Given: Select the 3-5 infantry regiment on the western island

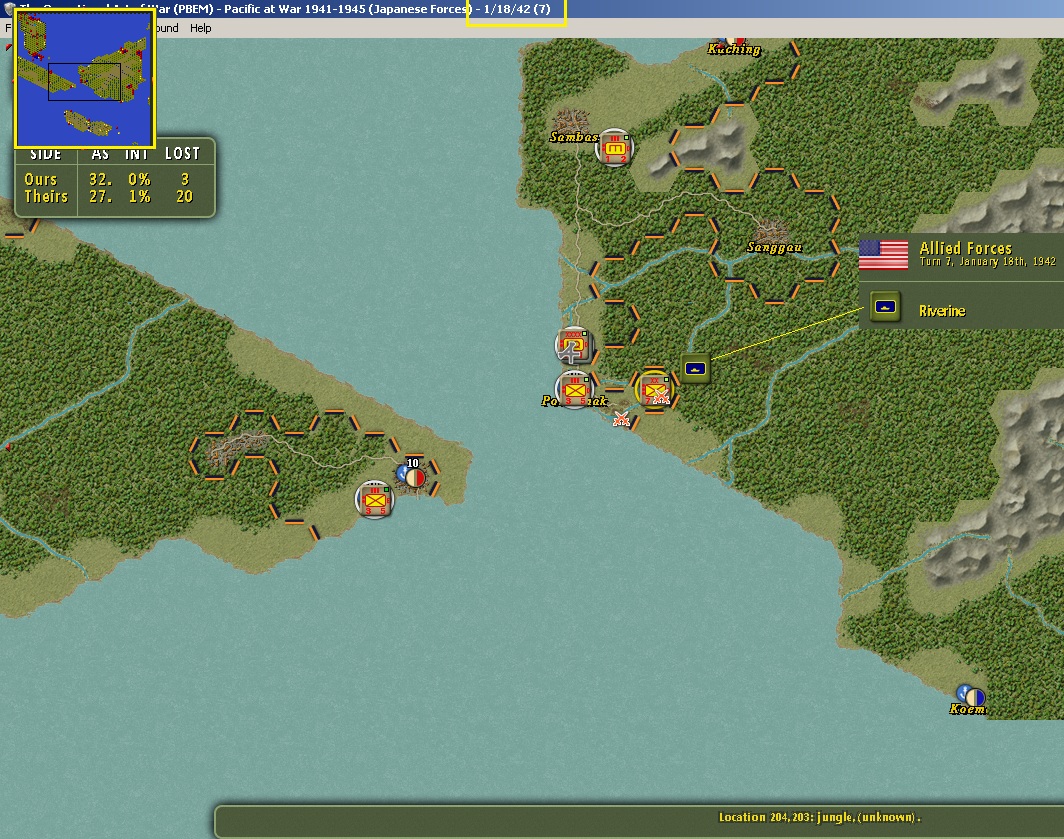Looking at the screenshot, I should click(375, 500).
